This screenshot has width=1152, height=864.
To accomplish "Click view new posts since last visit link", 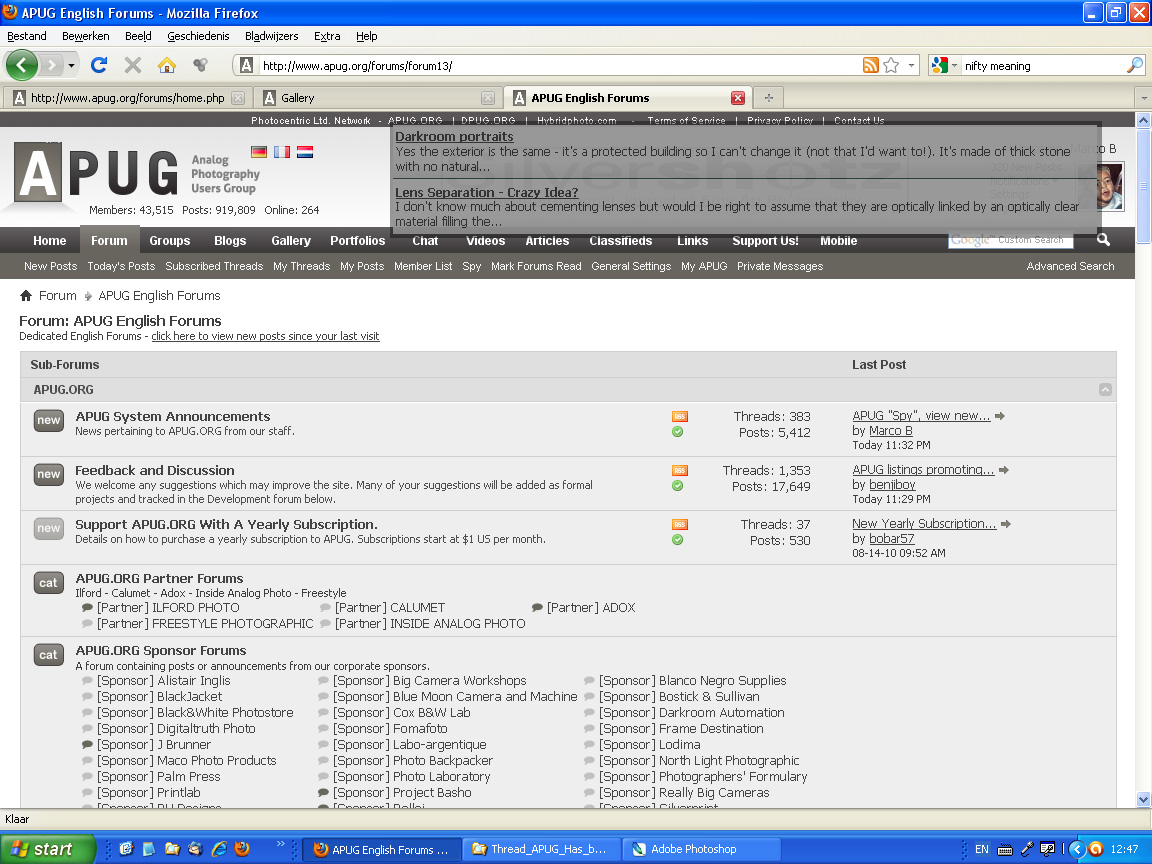I will click(265, 336).
